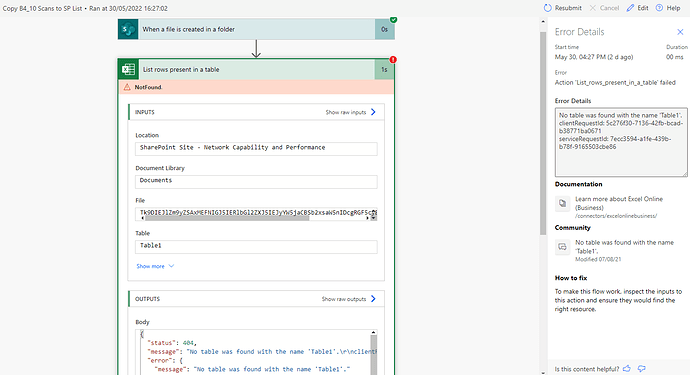Expand the 'When a file is created in a folder' step
This screenshot has width=690, height=375.
pos(256,29)
